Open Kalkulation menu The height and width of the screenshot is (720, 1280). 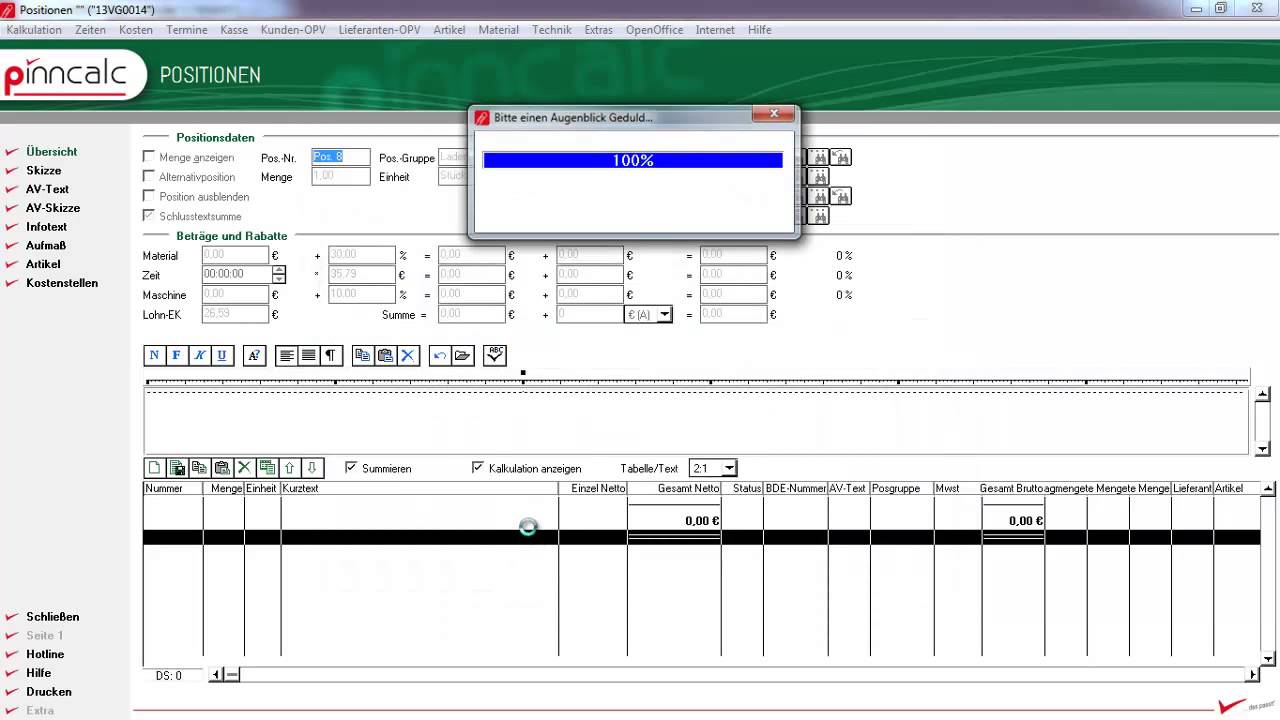tap(34, 30)
